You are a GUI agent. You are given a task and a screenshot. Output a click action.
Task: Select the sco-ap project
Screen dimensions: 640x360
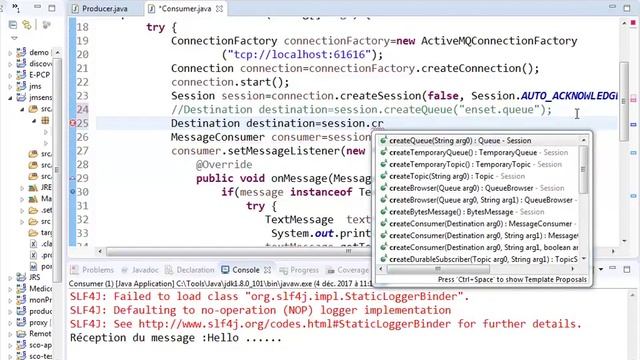35,345
